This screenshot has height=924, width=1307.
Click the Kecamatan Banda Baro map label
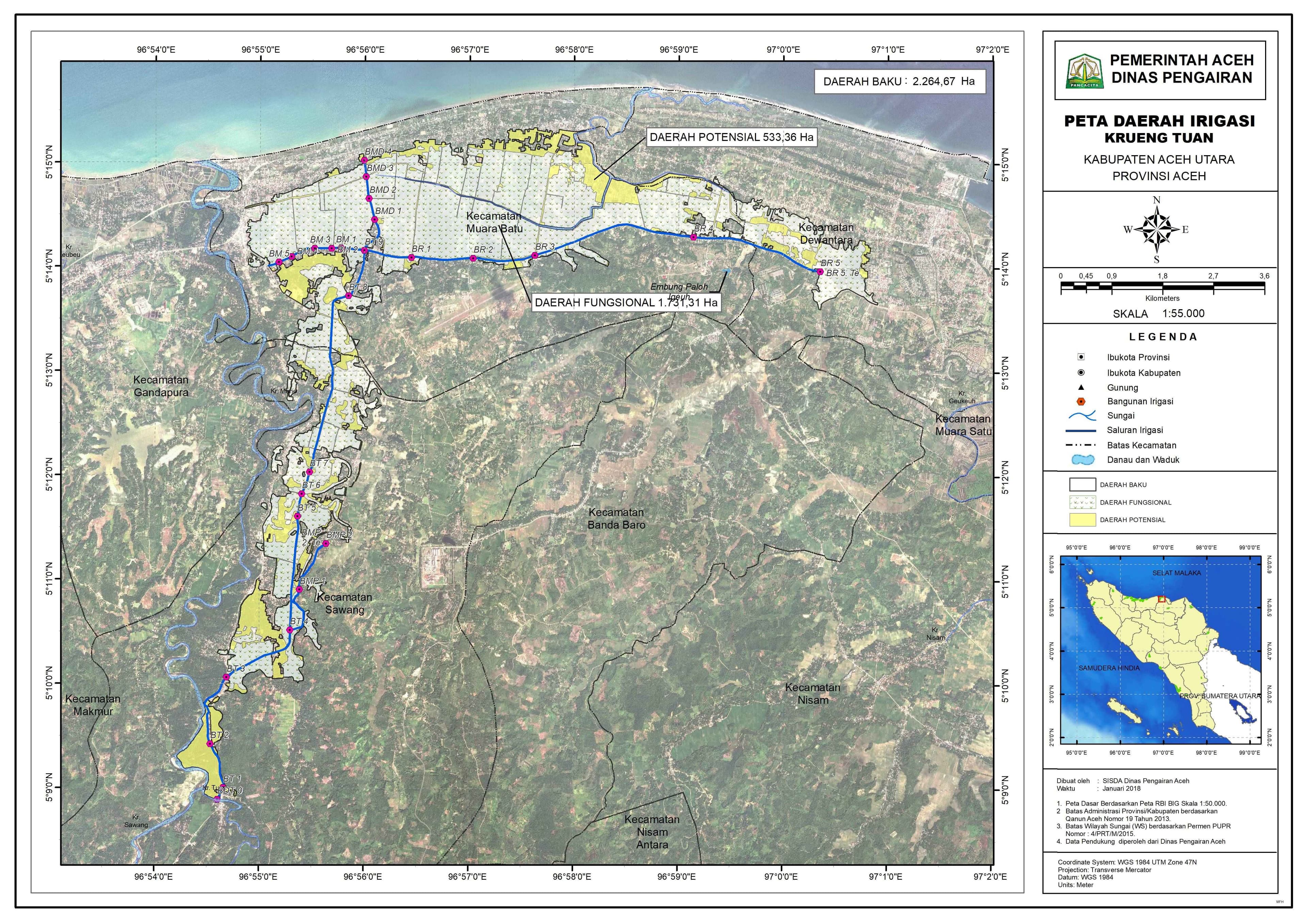616,518
